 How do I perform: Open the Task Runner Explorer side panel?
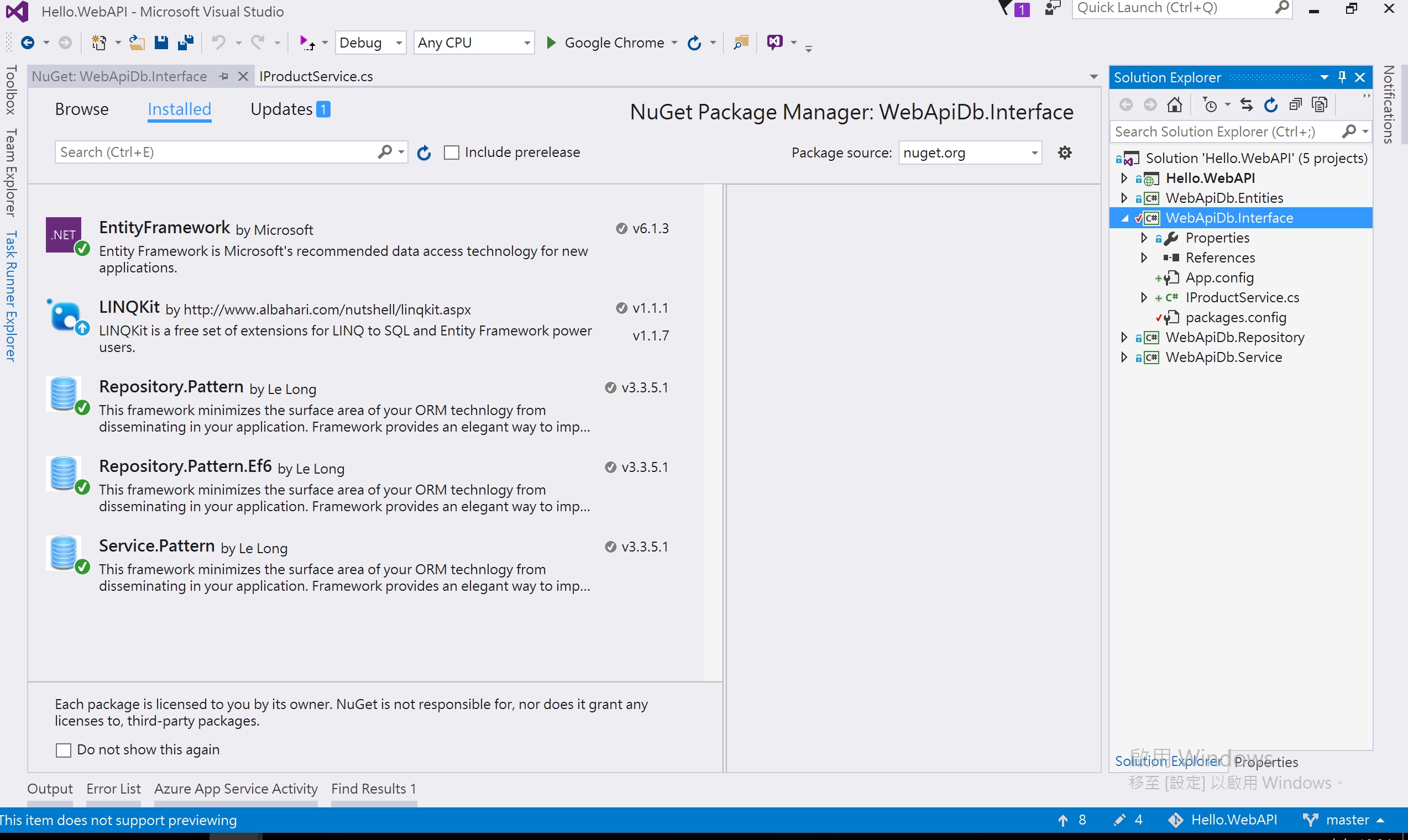[10, 296]
